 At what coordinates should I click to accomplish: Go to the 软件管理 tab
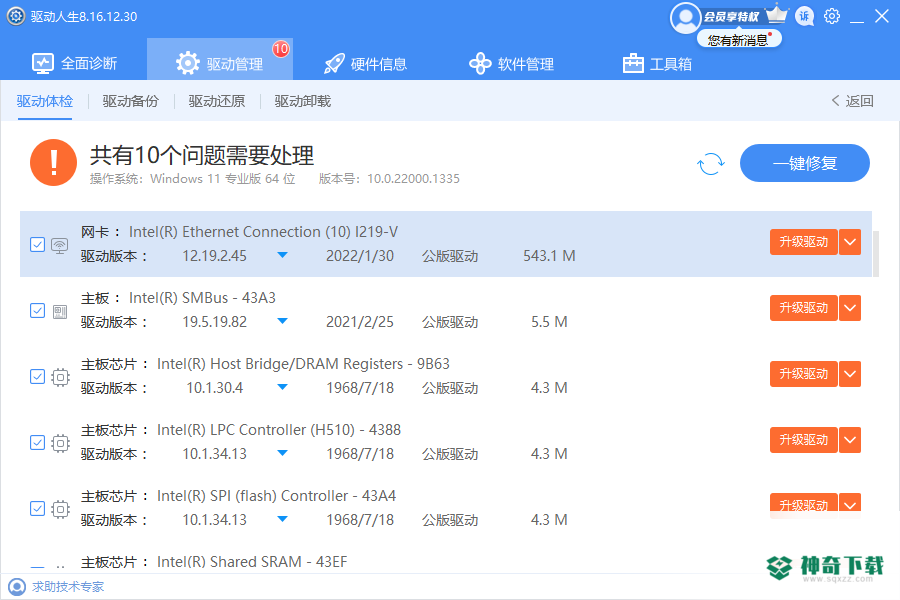tap(511, 64)
